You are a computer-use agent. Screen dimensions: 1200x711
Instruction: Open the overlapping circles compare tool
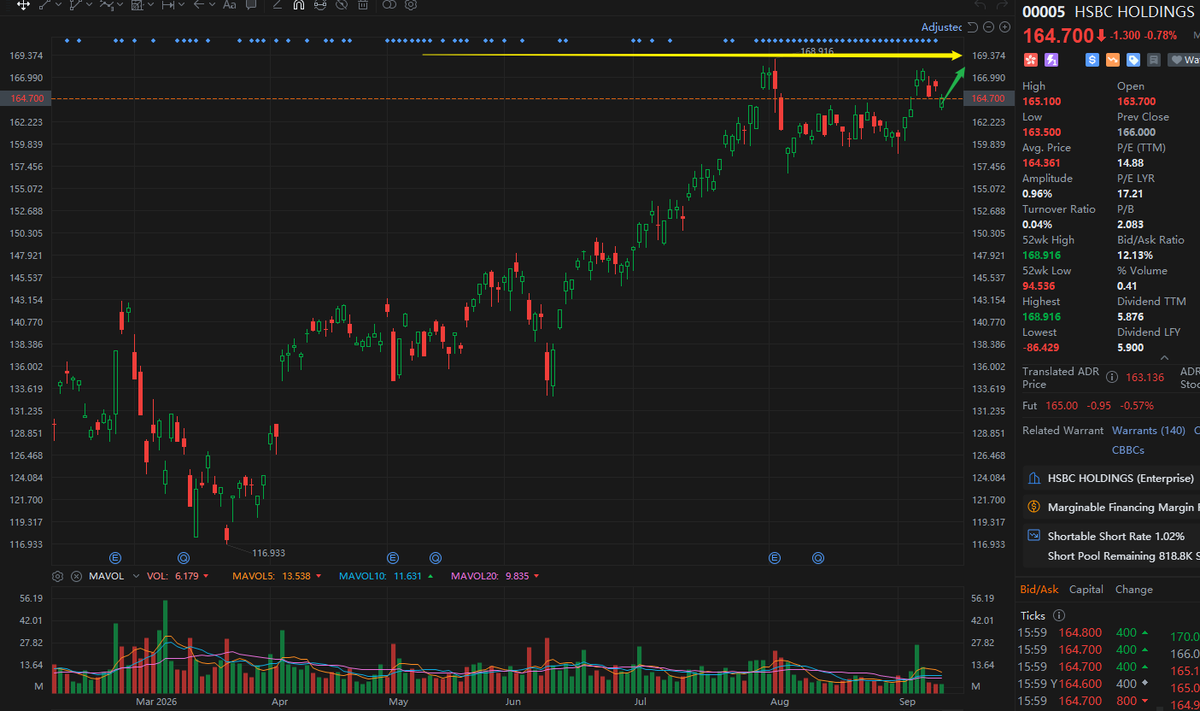390,5
